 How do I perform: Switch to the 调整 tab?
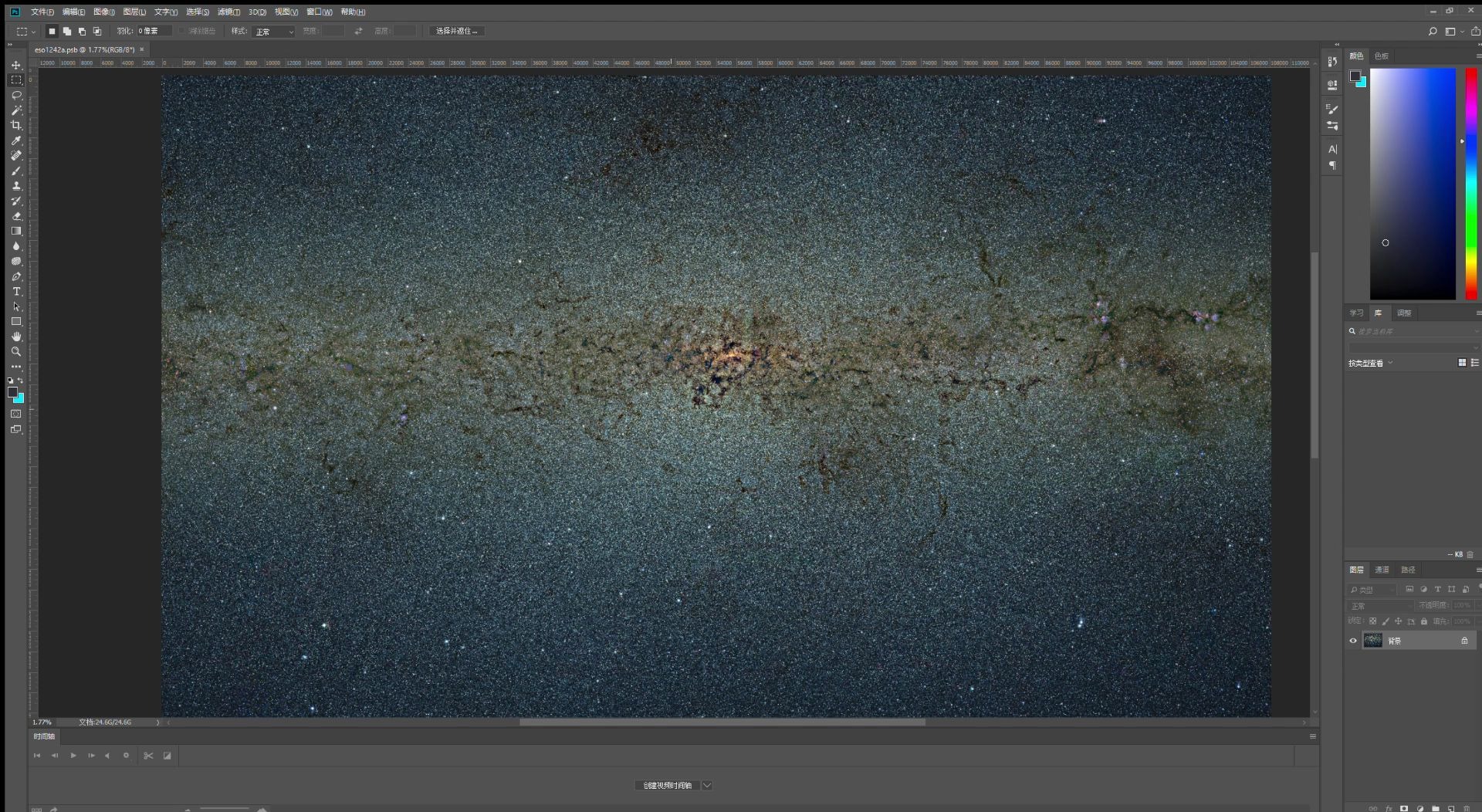click(1404, 313)
